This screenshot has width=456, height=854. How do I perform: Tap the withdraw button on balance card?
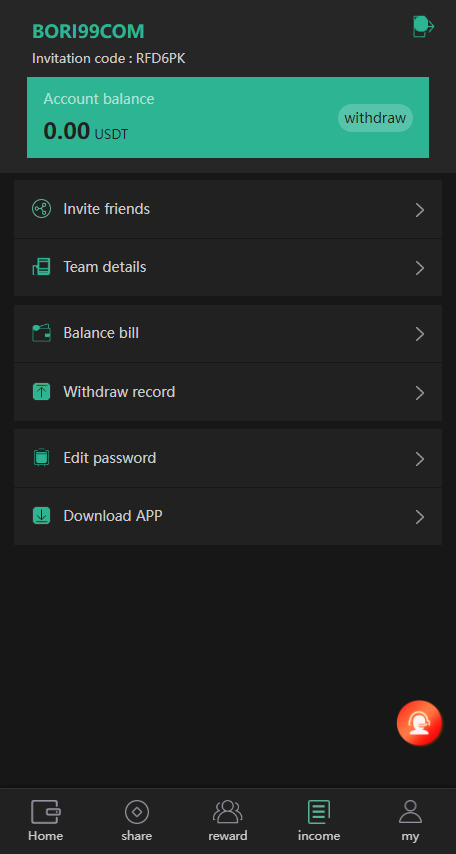click(x=375, y=118)
